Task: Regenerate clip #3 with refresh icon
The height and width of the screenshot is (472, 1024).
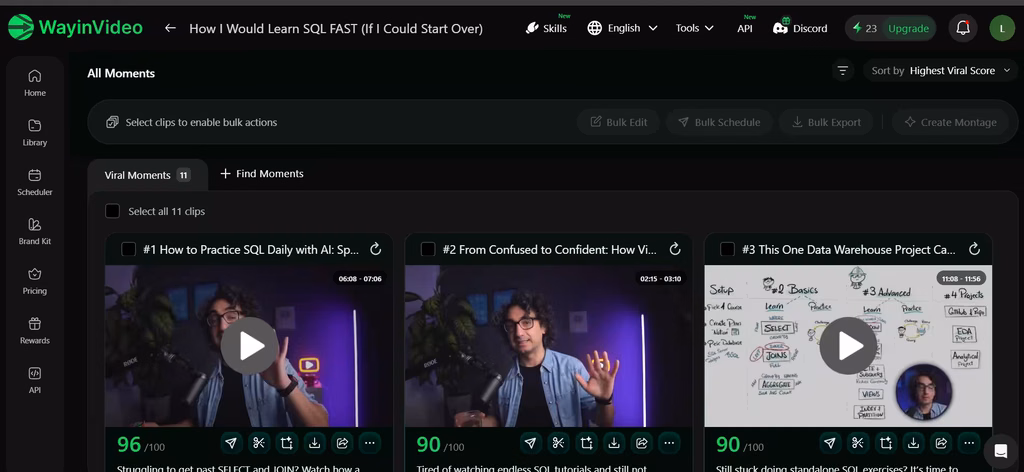Action: click(x=974, y=249)
